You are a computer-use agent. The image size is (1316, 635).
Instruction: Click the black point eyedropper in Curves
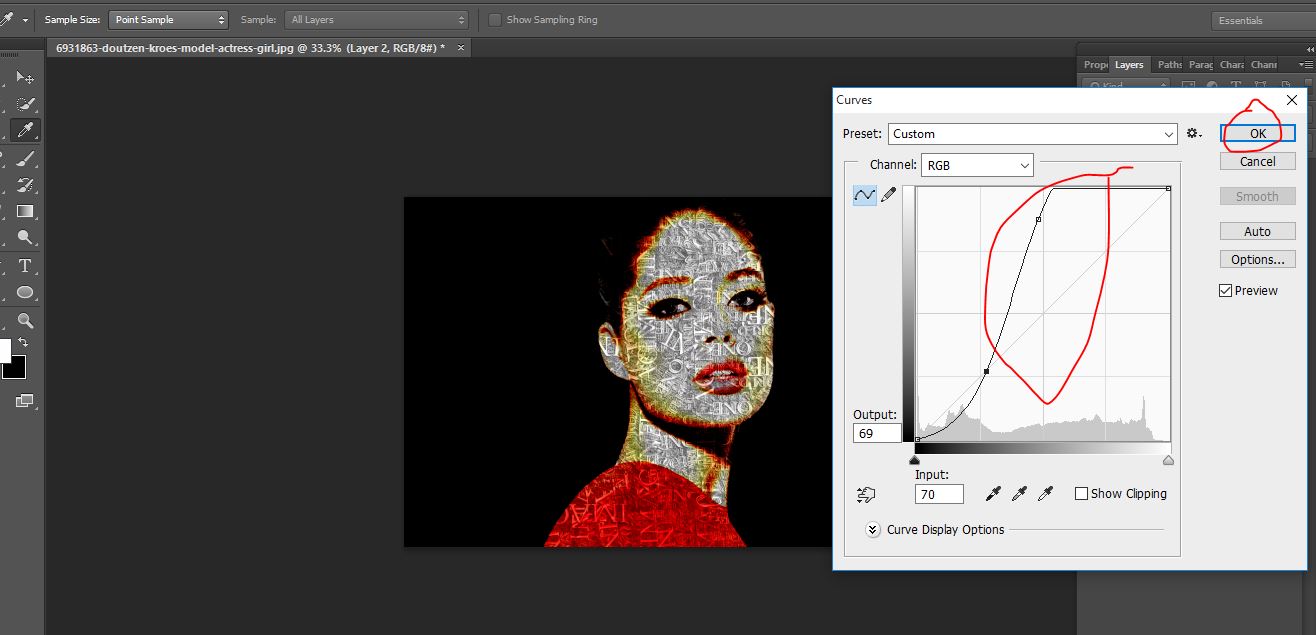pos(992,493)
